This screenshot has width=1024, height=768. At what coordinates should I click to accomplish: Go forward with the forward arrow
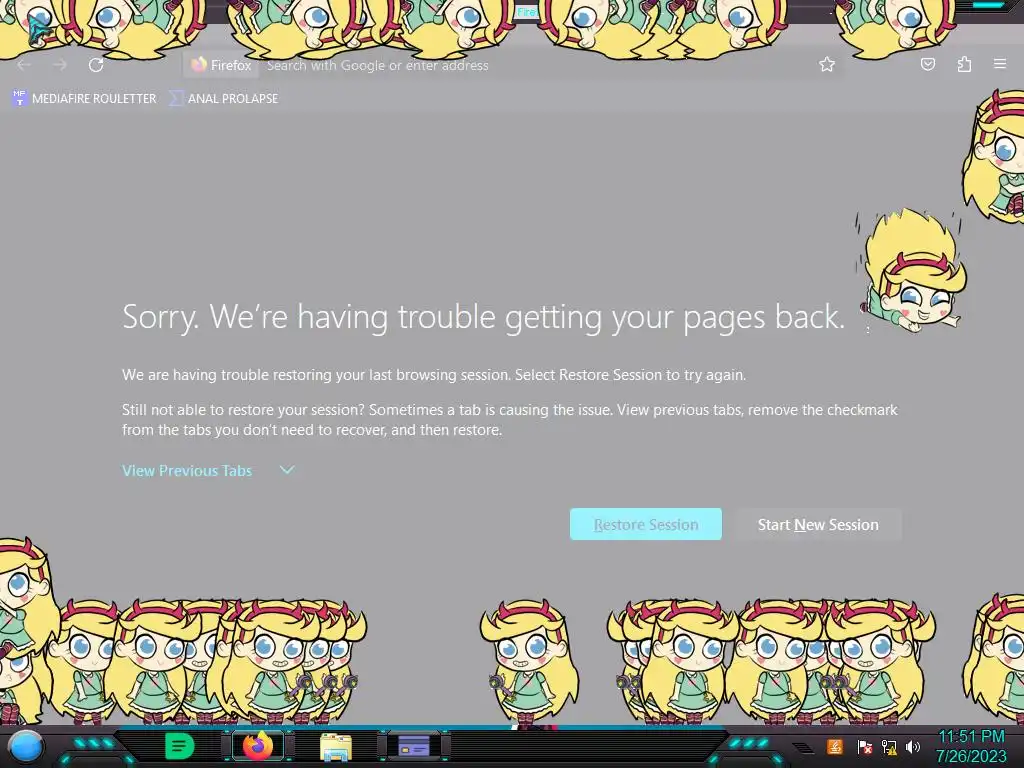point(60,65)
